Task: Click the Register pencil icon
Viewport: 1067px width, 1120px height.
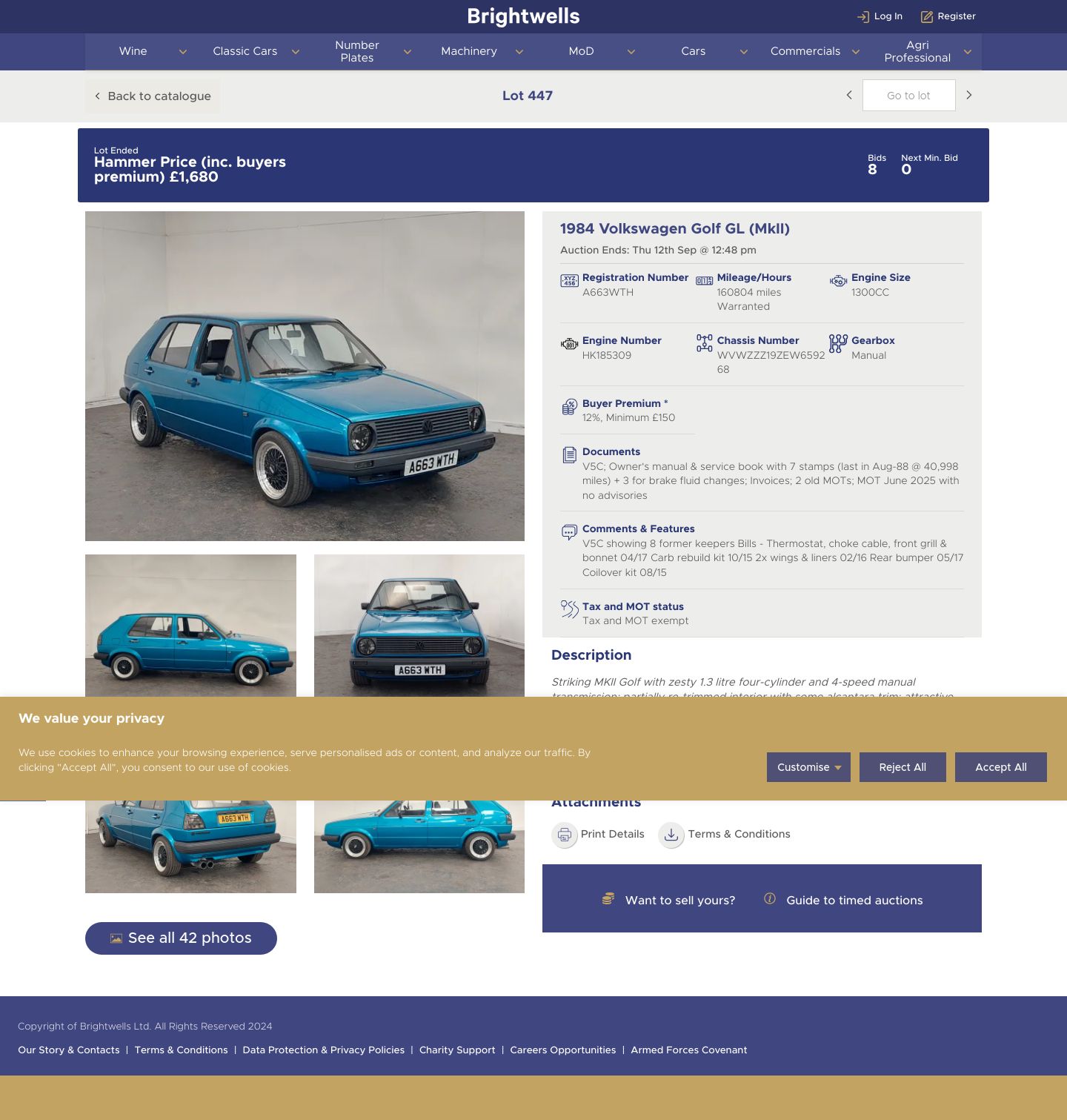Action: pos(927,16)
